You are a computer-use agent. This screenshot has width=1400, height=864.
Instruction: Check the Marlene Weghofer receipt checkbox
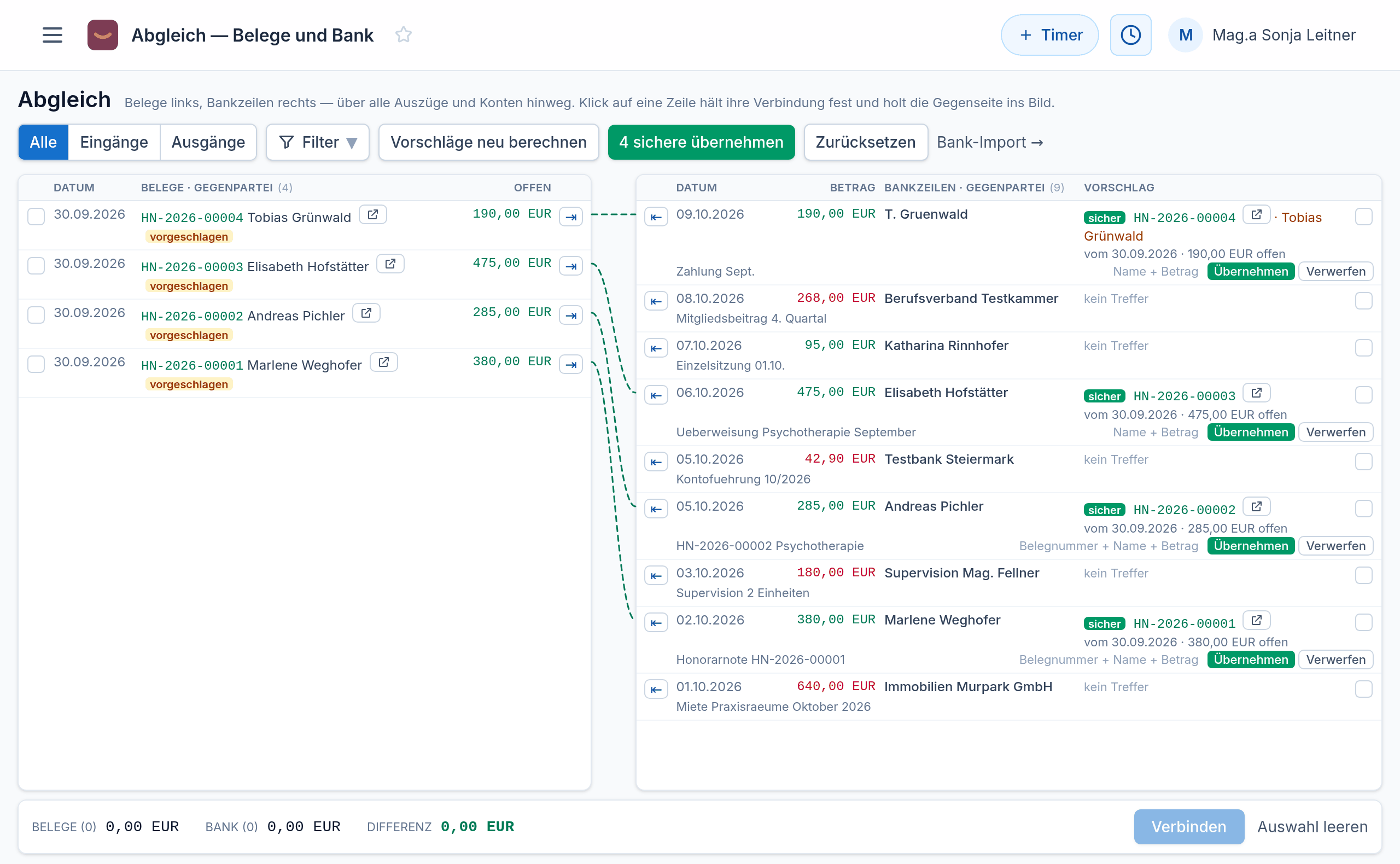pos(36,364)
